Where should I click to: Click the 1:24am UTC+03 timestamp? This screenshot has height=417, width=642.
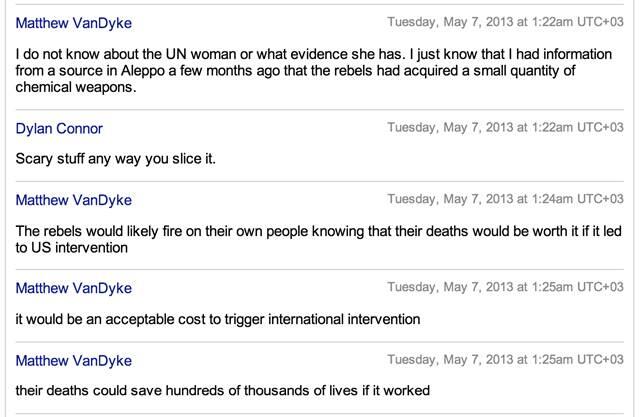click(x=505, y=199)
